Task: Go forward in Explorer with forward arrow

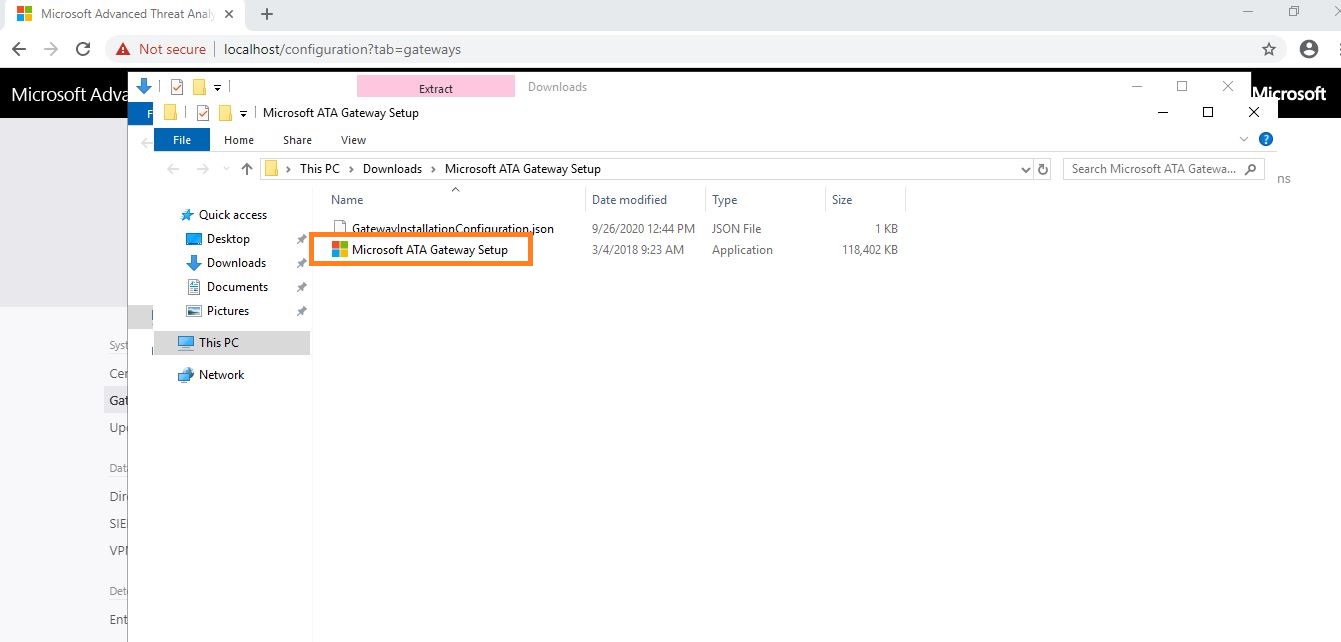Action: click(x=203, y=169)
